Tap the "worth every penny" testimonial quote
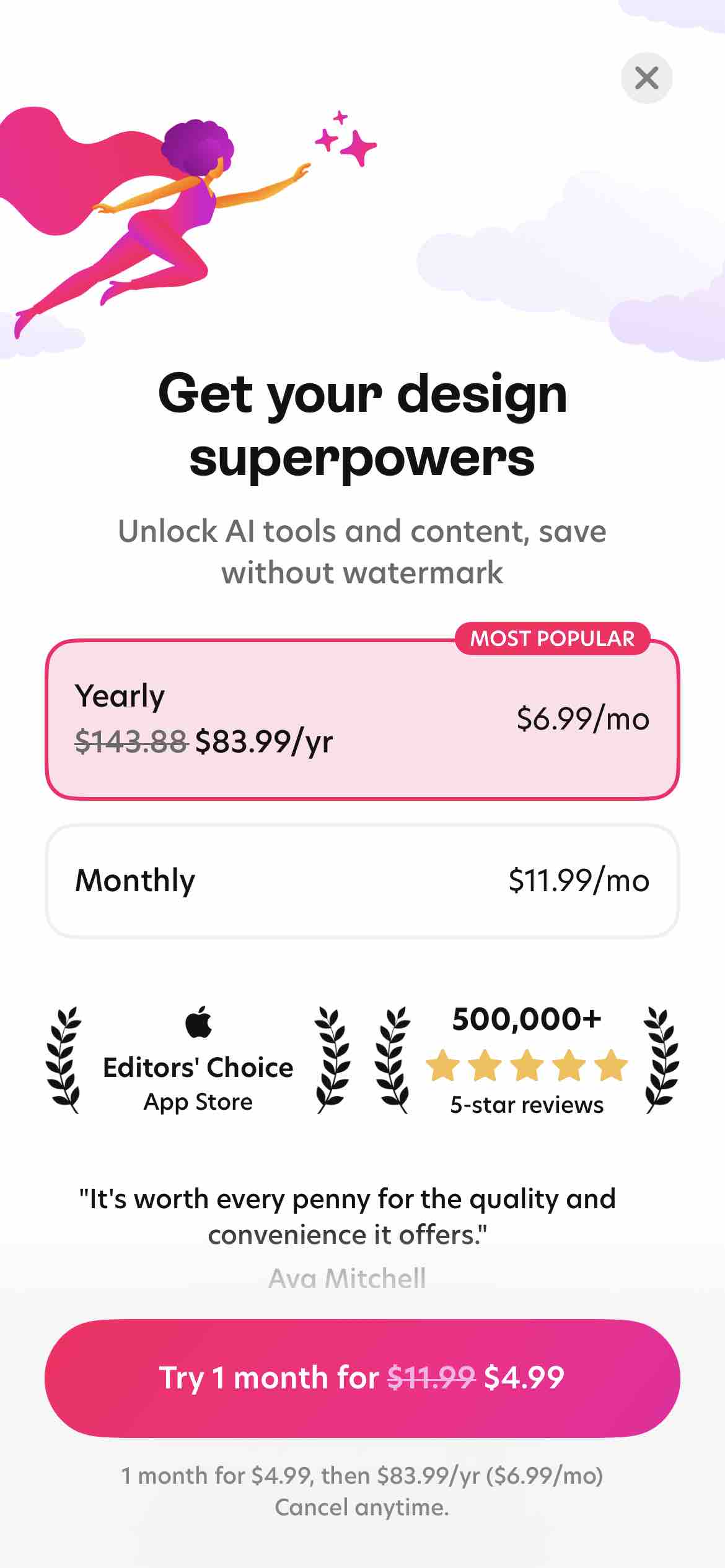The image size is (725, 1568). [347, 1217]
